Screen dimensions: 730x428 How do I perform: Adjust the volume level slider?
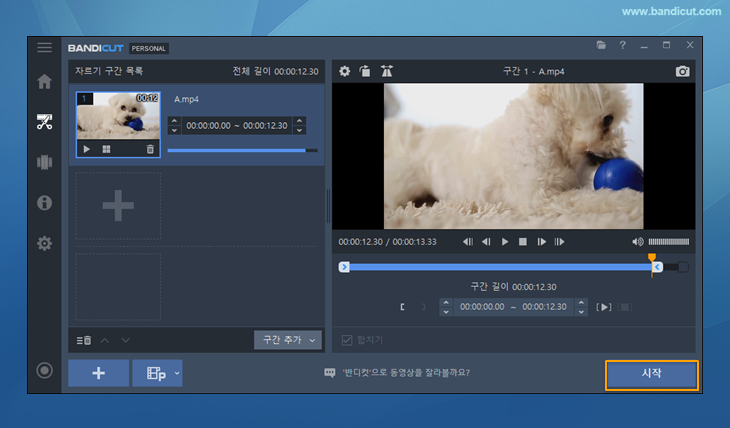point(669,241)
